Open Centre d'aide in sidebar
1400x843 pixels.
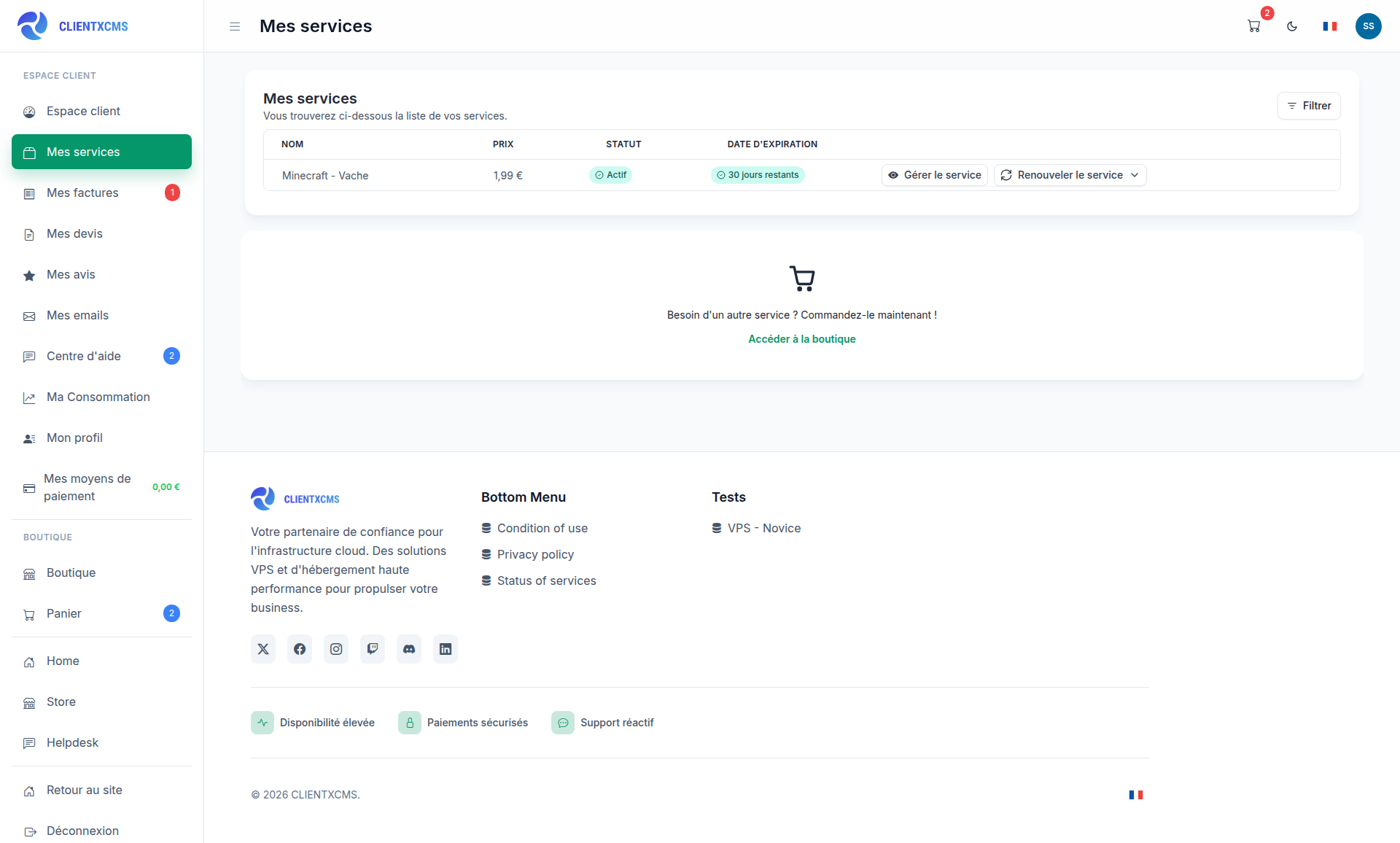pyautogui.click(x=102, y=356)
